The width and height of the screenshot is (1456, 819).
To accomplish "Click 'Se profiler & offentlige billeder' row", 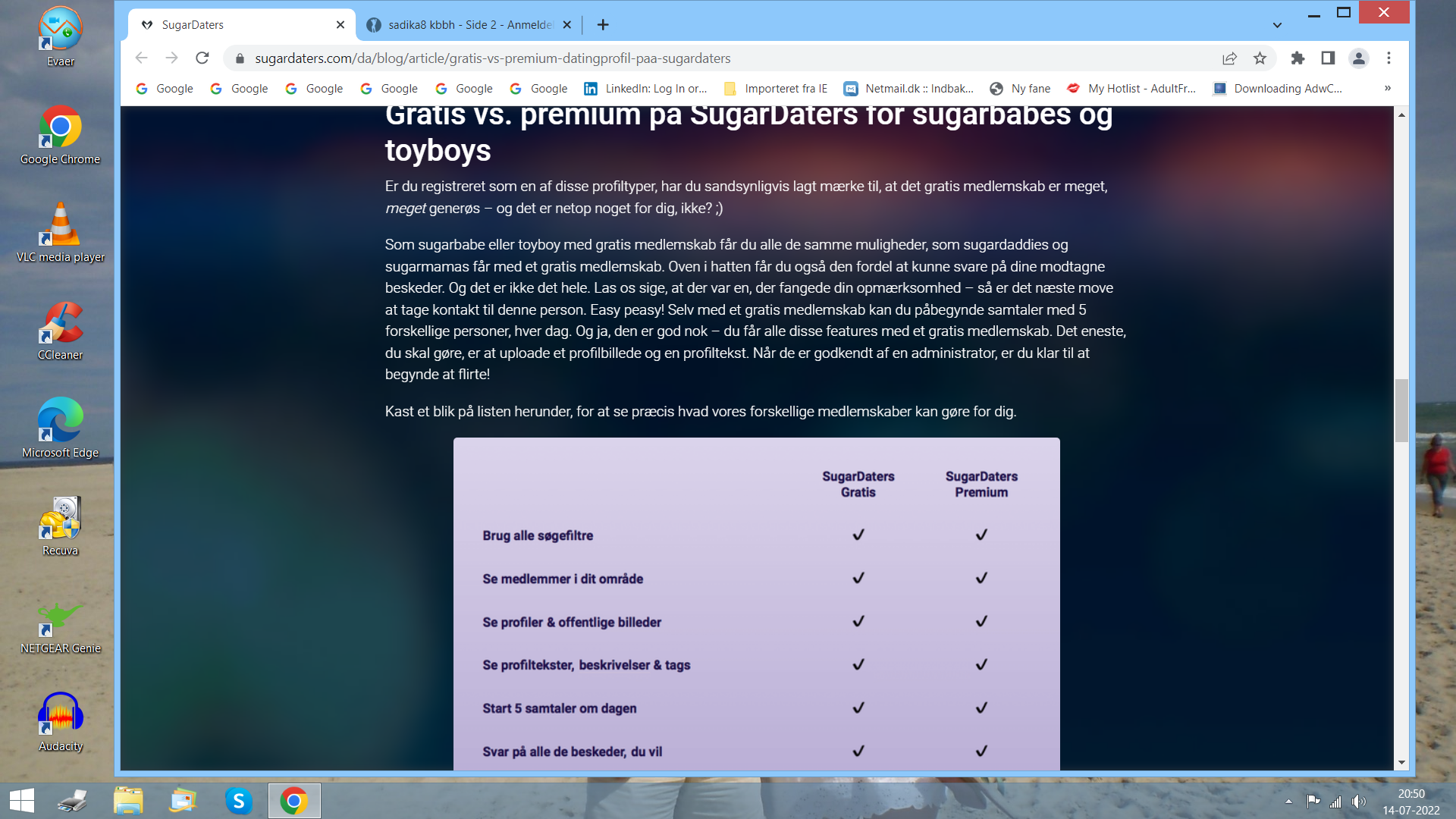I will (x=572, y=622).
